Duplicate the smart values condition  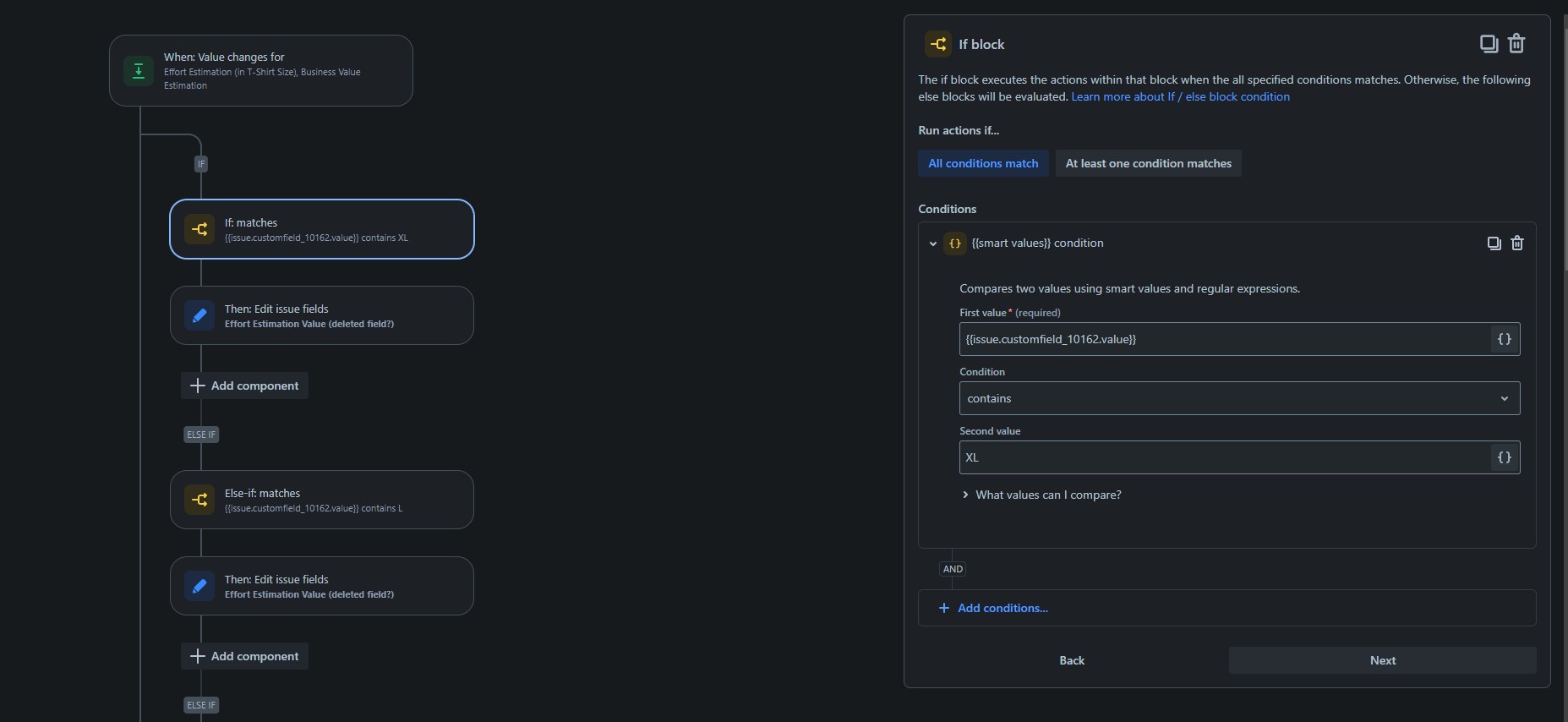pos(1494,243)
